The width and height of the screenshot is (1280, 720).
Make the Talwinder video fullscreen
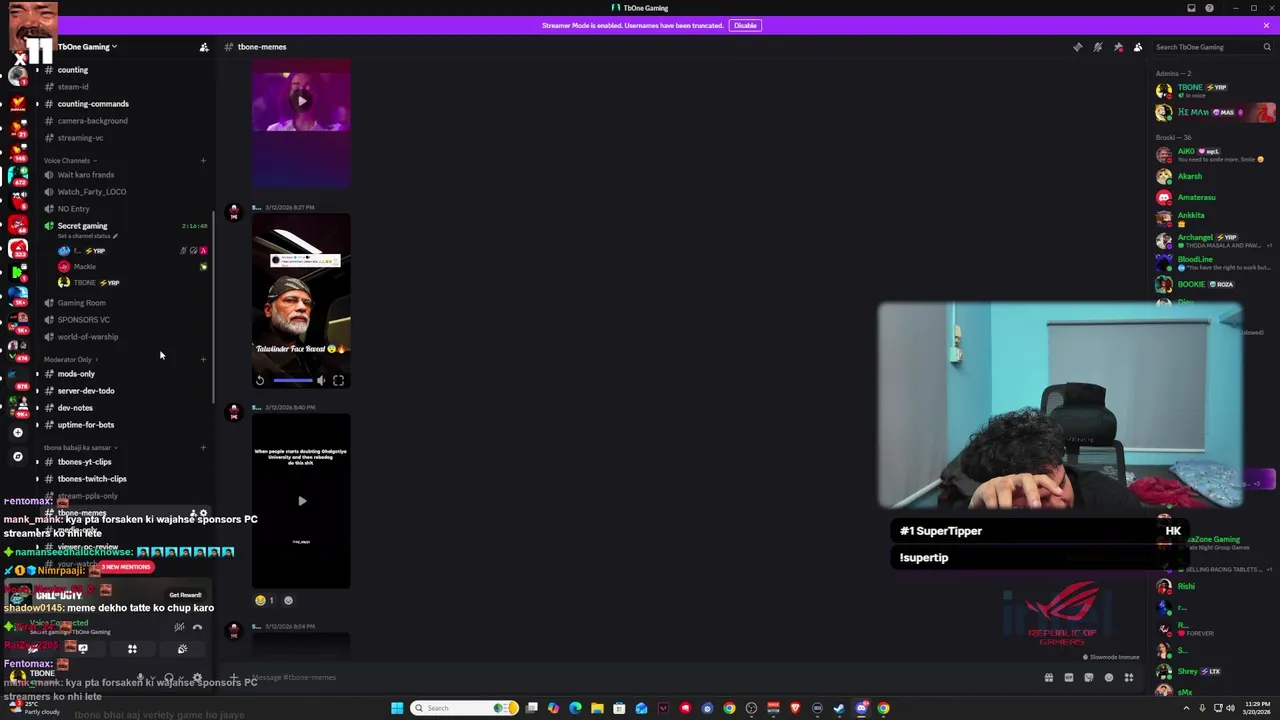338,380
